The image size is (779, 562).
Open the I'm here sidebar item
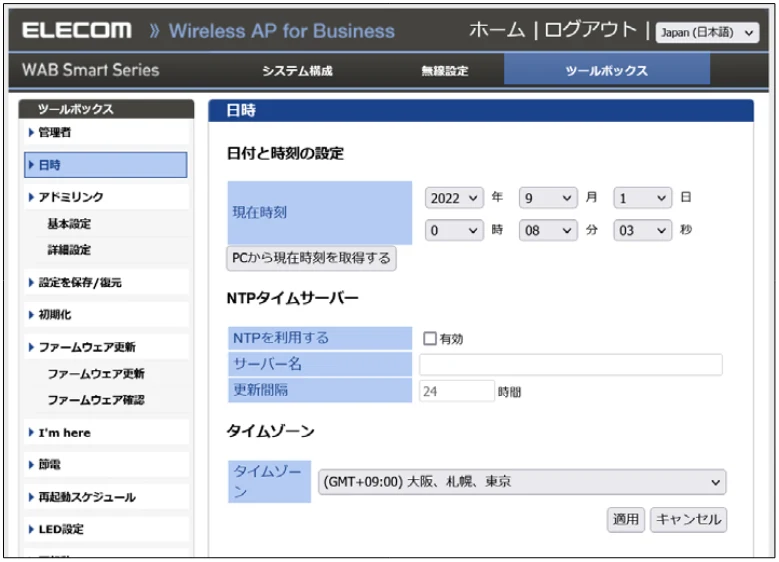(106, 433)
